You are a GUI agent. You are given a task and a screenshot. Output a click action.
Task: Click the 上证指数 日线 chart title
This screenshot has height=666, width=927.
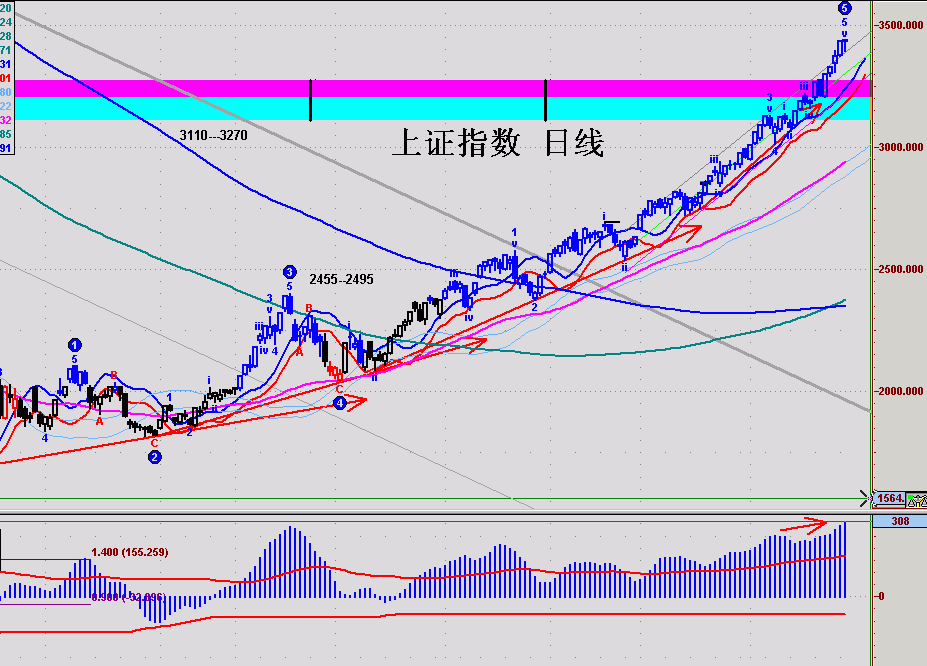(x=498, y=143)
